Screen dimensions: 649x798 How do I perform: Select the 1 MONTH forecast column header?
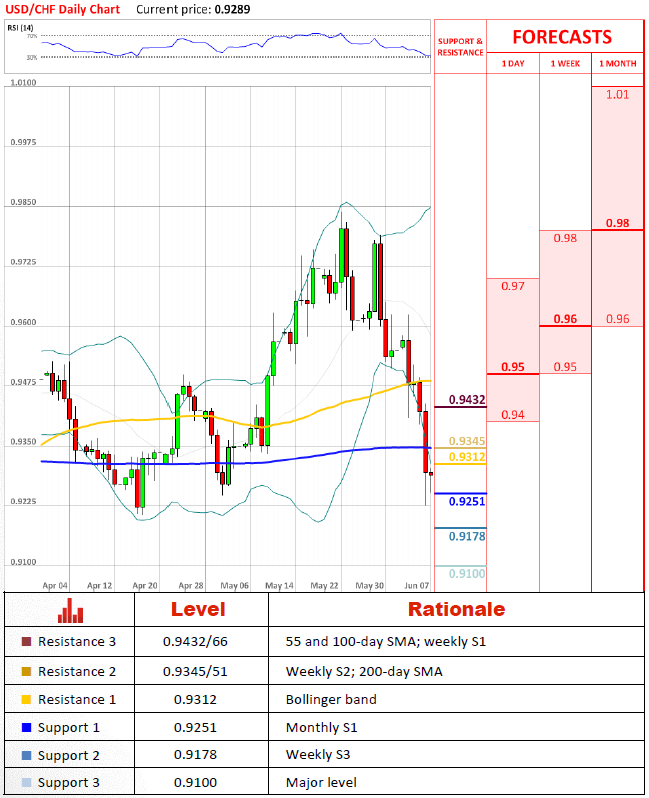[616, 64]
